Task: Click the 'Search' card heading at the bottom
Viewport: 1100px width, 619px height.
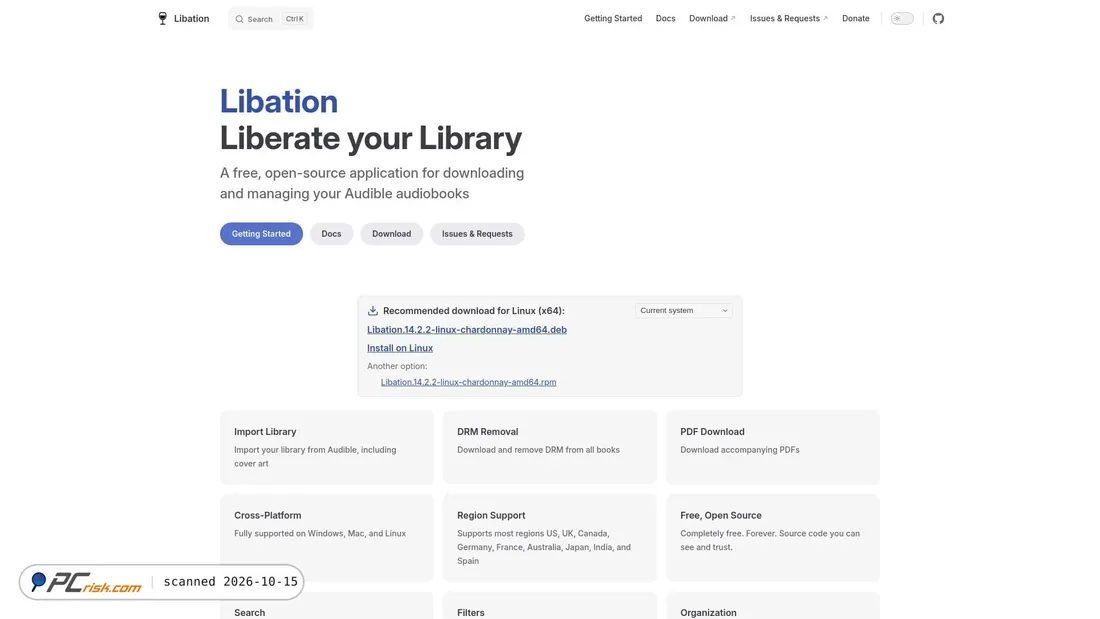Action: pos(249,613)
